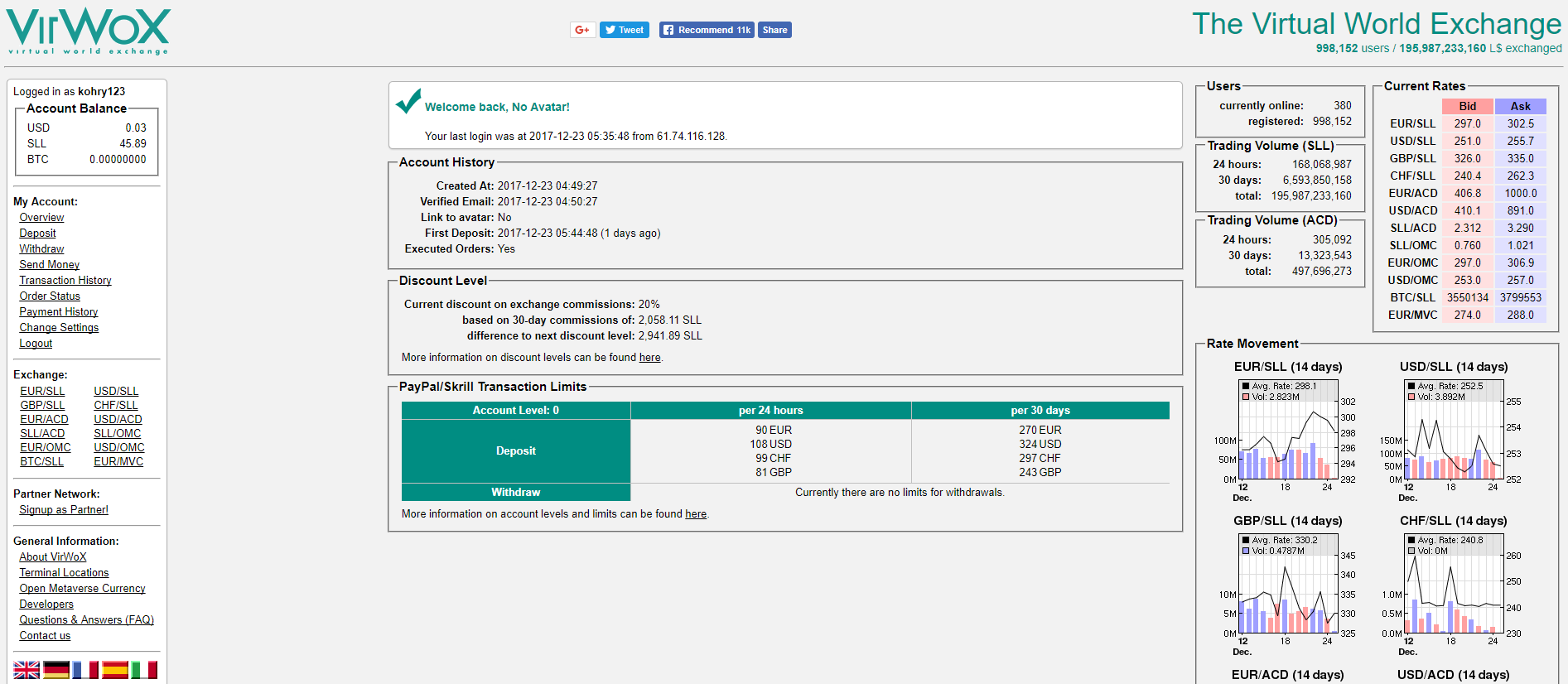Click GBP/SLL bid rate 326.0
1568x684 pixels.
click(x=1468, y=159)
